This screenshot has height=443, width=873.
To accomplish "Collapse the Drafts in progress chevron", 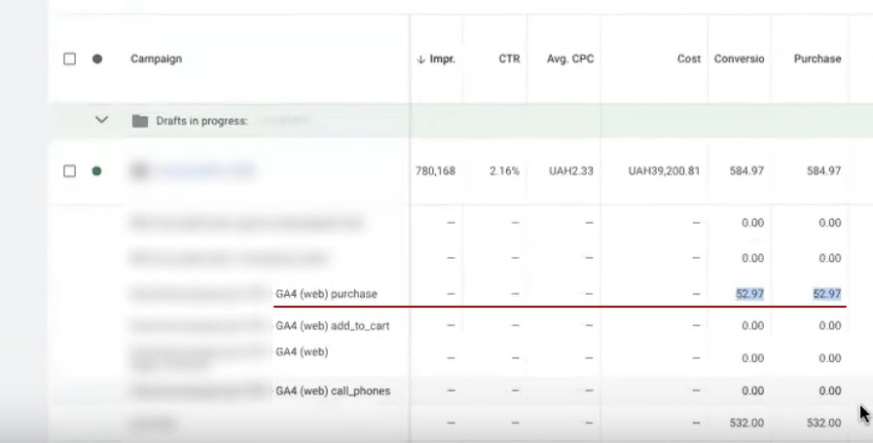I will [x=100, y=120].
